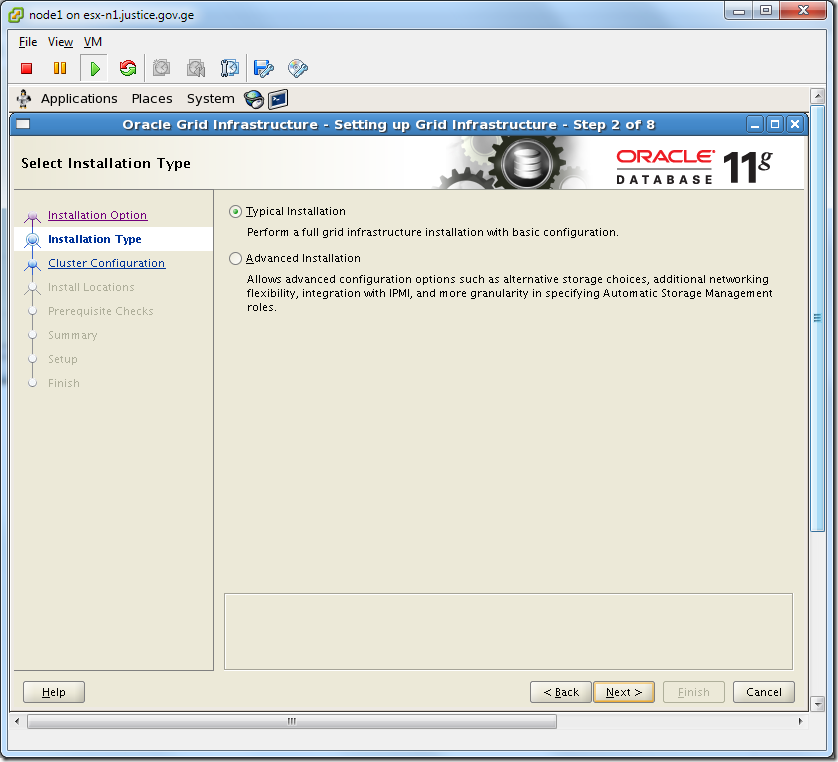Image resolution: width=838 pixels, height=762 pixels.
Task: Open the System menu
Action: click(x=210, y=98)
